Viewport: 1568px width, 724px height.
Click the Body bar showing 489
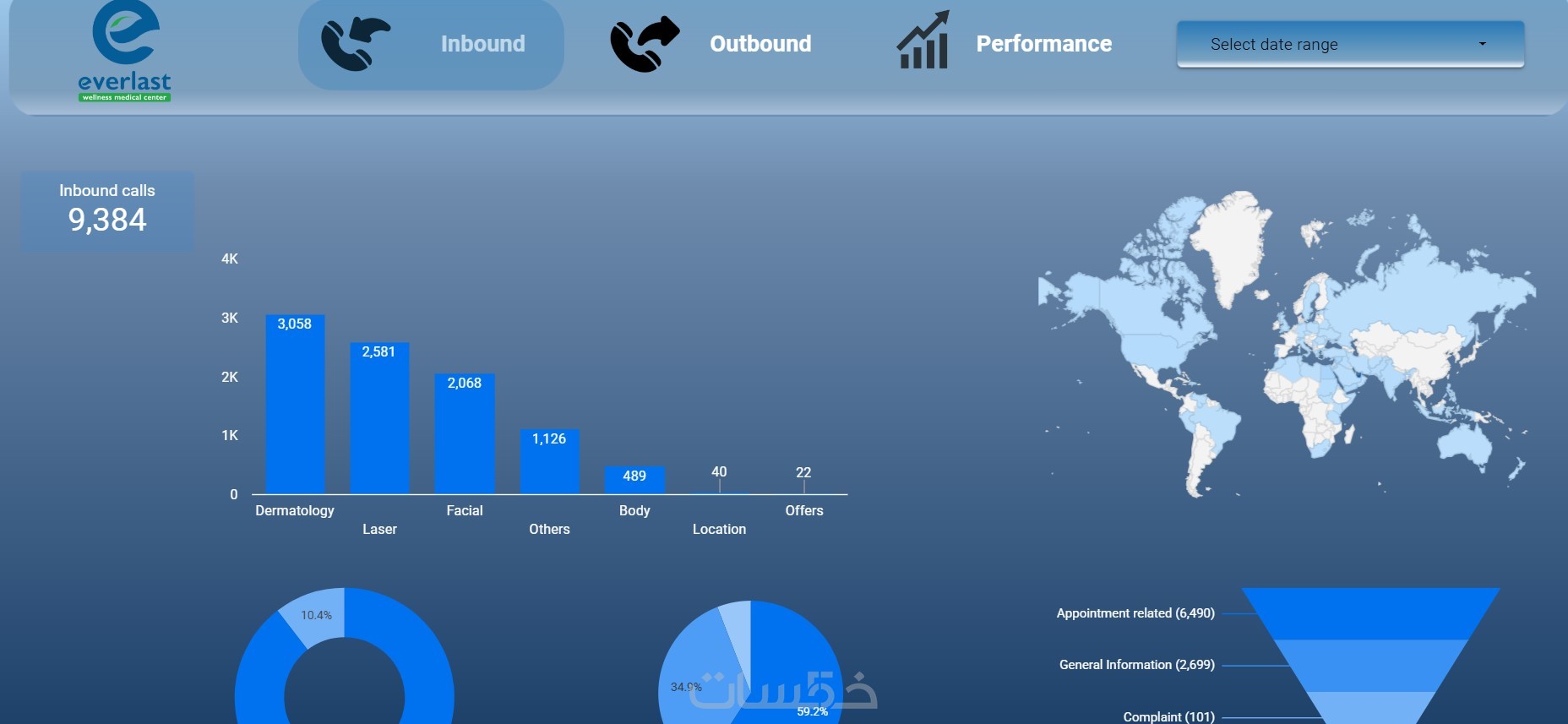634,480
